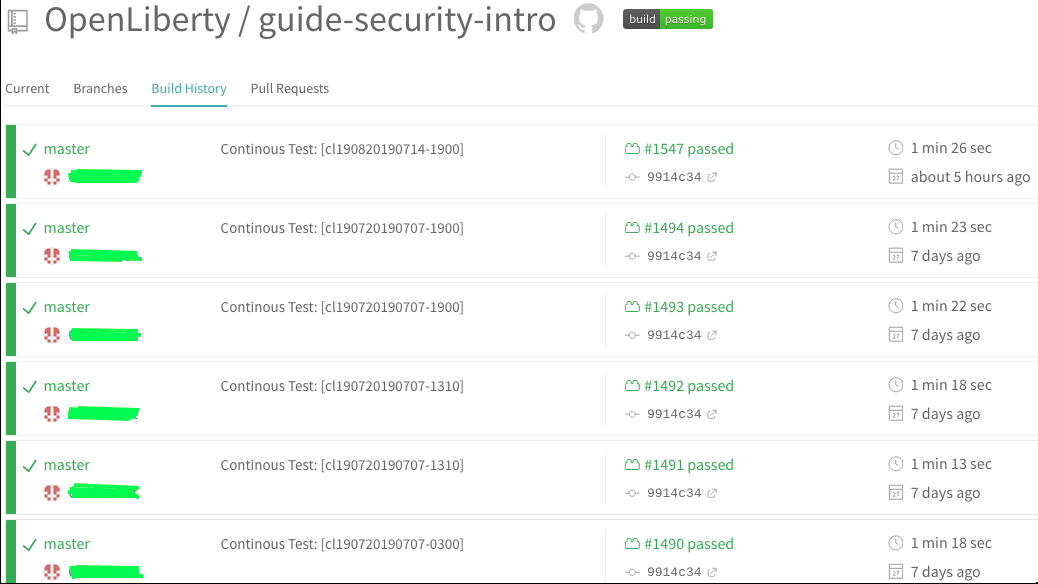
Task: Click the calendar icon next to about 5 hours ago
Action: pos(897,177)
